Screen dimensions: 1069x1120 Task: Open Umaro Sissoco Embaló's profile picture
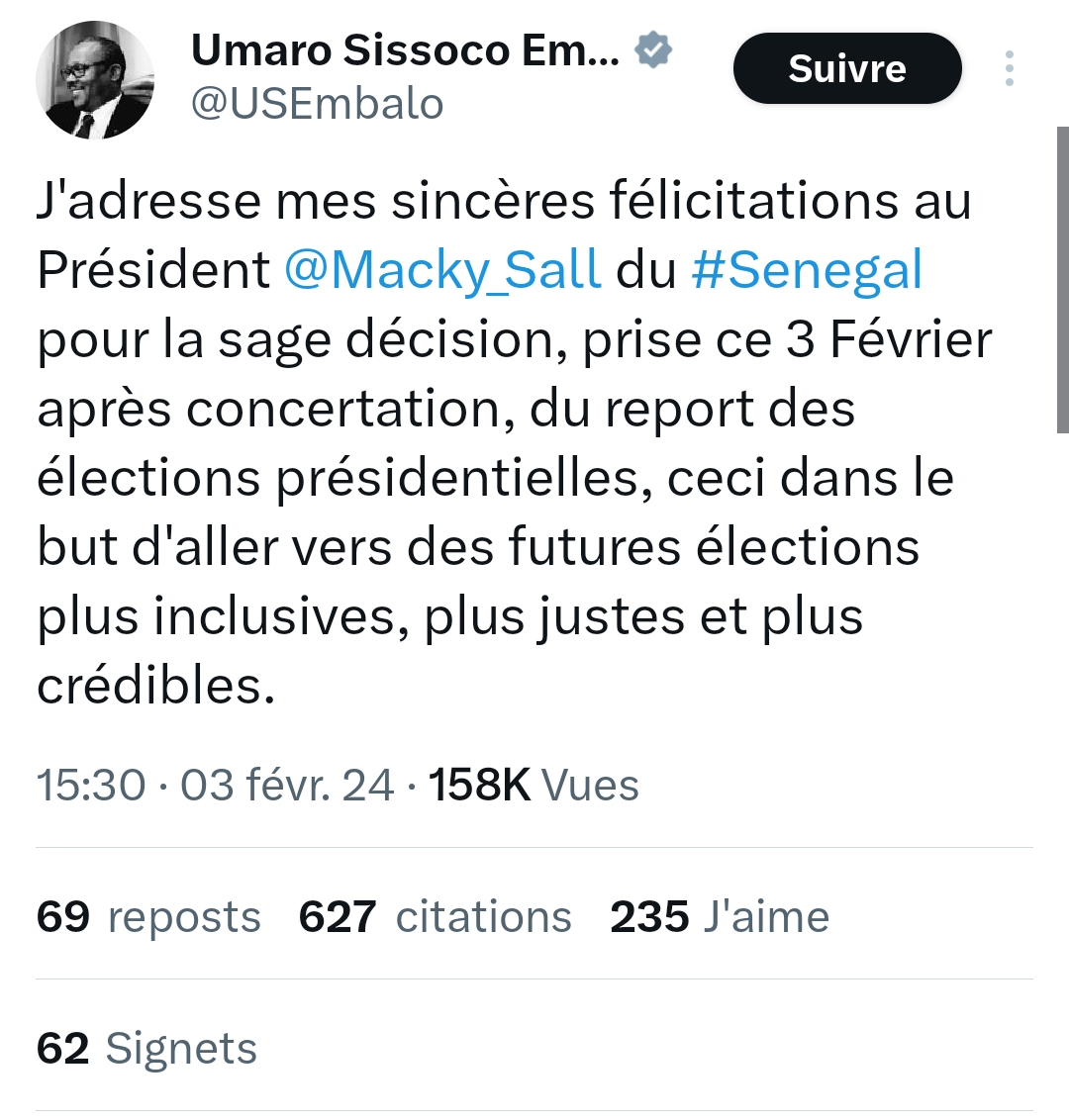click(95, 79)
